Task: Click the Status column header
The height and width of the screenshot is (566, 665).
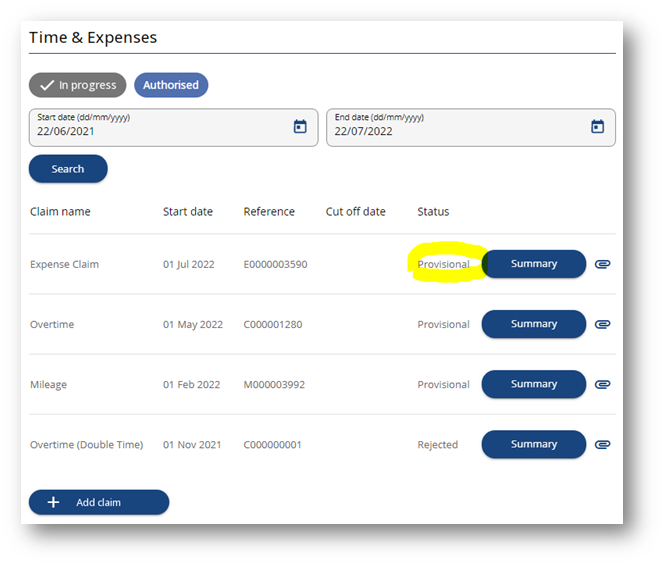Action: point(433,212)
